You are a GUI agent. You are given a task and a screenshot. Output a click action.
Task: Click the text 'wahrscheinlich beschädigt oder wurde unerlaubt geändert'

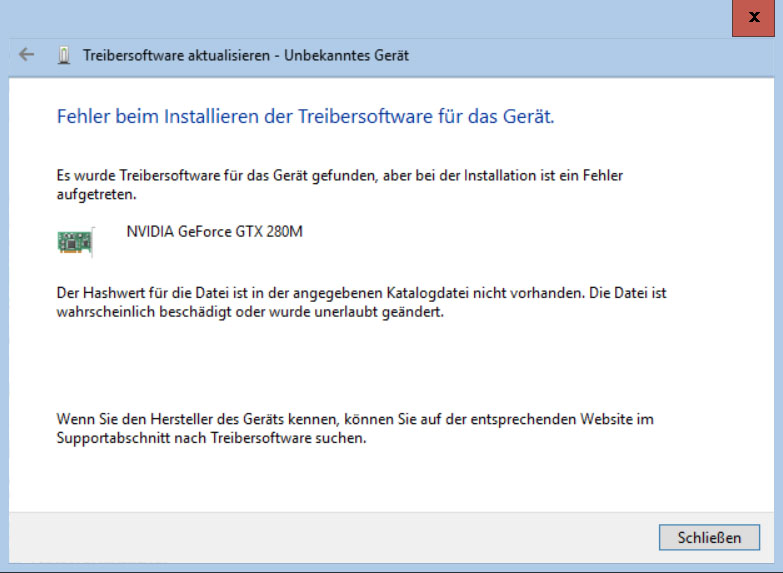coord(250,311)
